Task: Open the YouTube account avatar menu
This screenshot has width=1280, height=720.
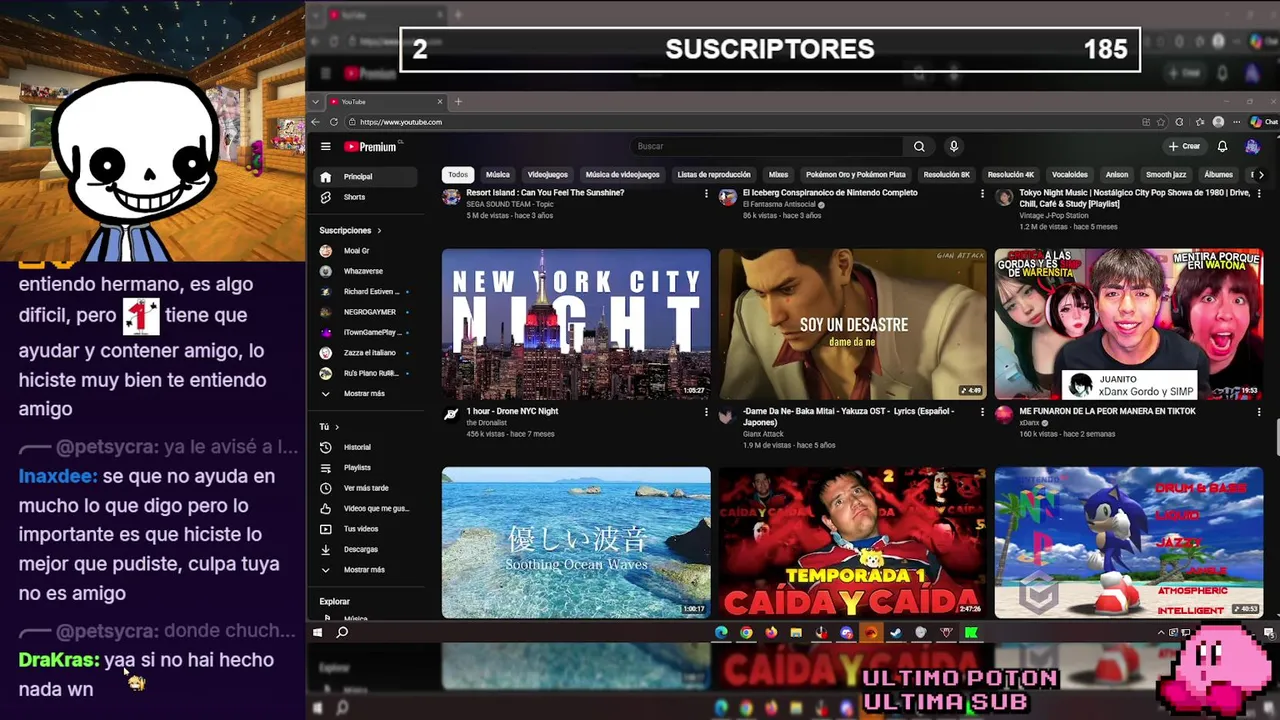Action: point(1252,146)
